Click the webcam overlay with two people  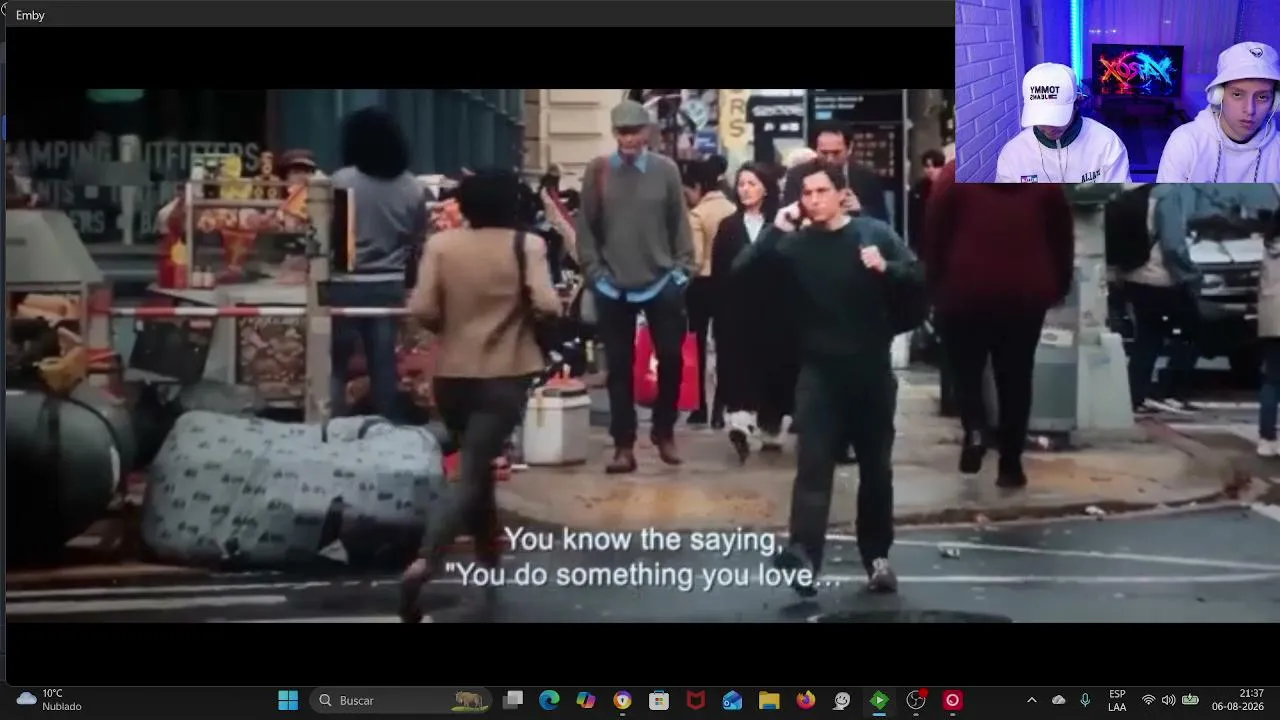pyautogui.click(x=1117, y=92)
